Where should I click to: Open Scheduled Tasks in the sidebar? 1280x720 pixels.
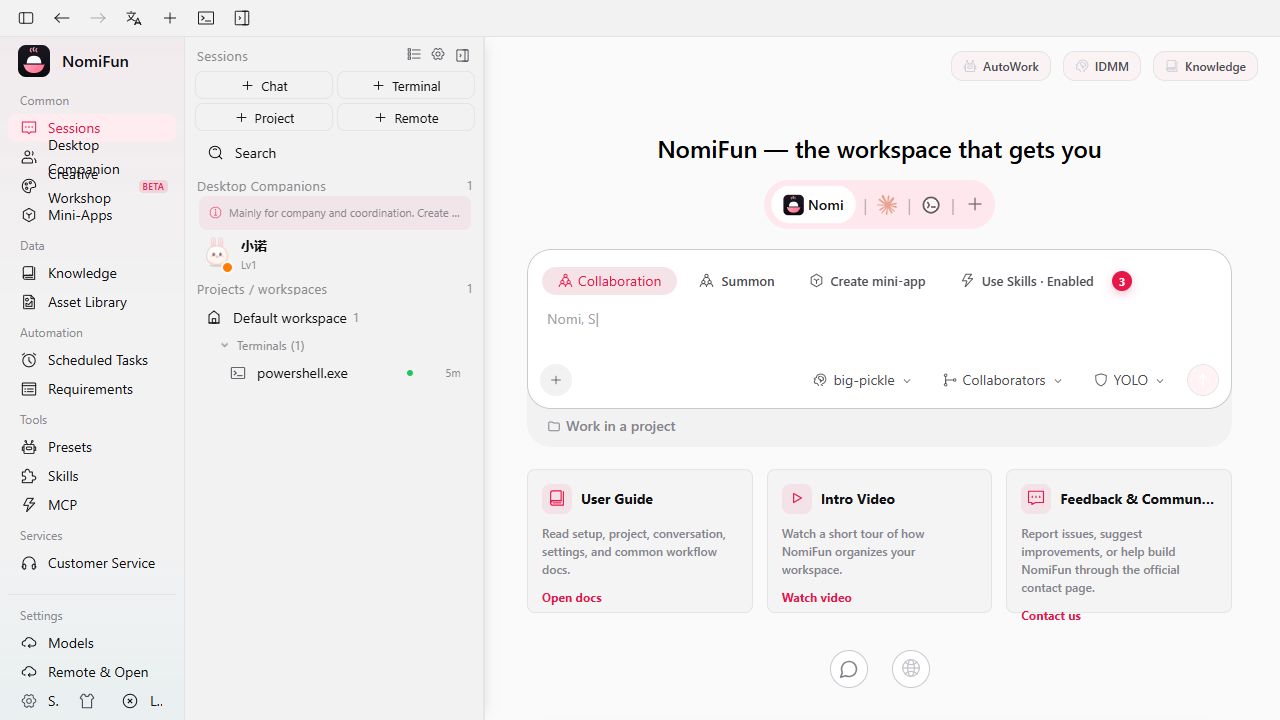pyautogui.click(x=92, y=360)
